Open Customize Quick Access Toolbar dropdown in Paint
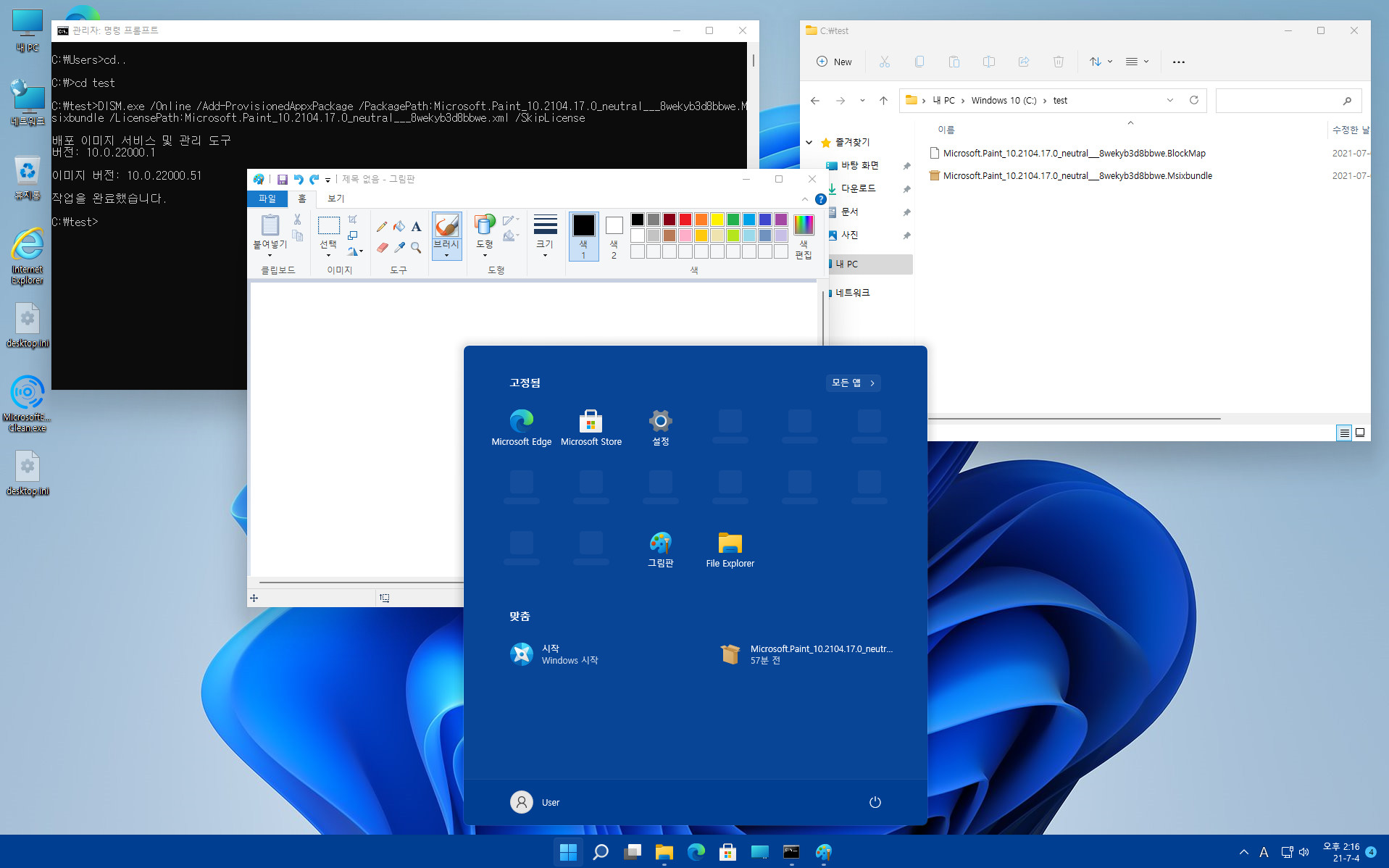The image size is (1389, 868). 328,180
